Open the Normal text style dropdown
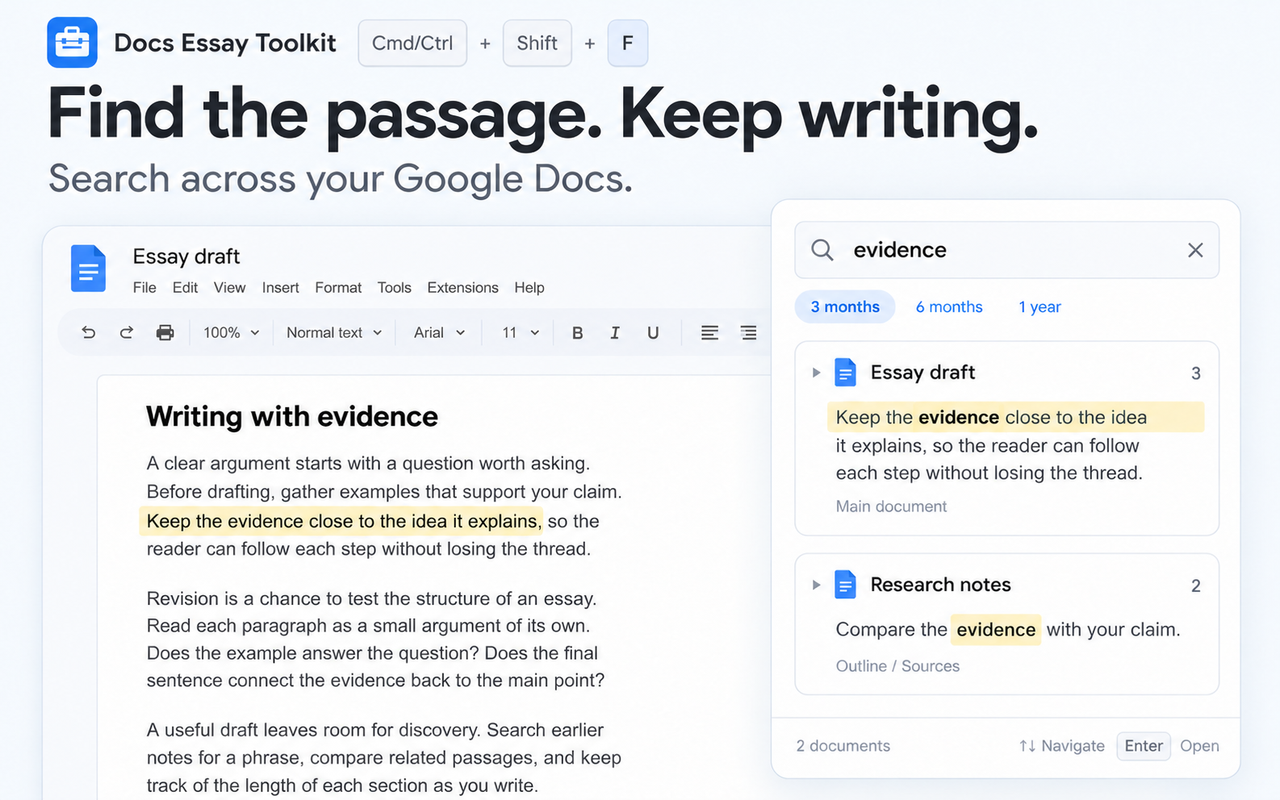The height and width of the screenshot is (800, 1280). [x=334, y=333]
